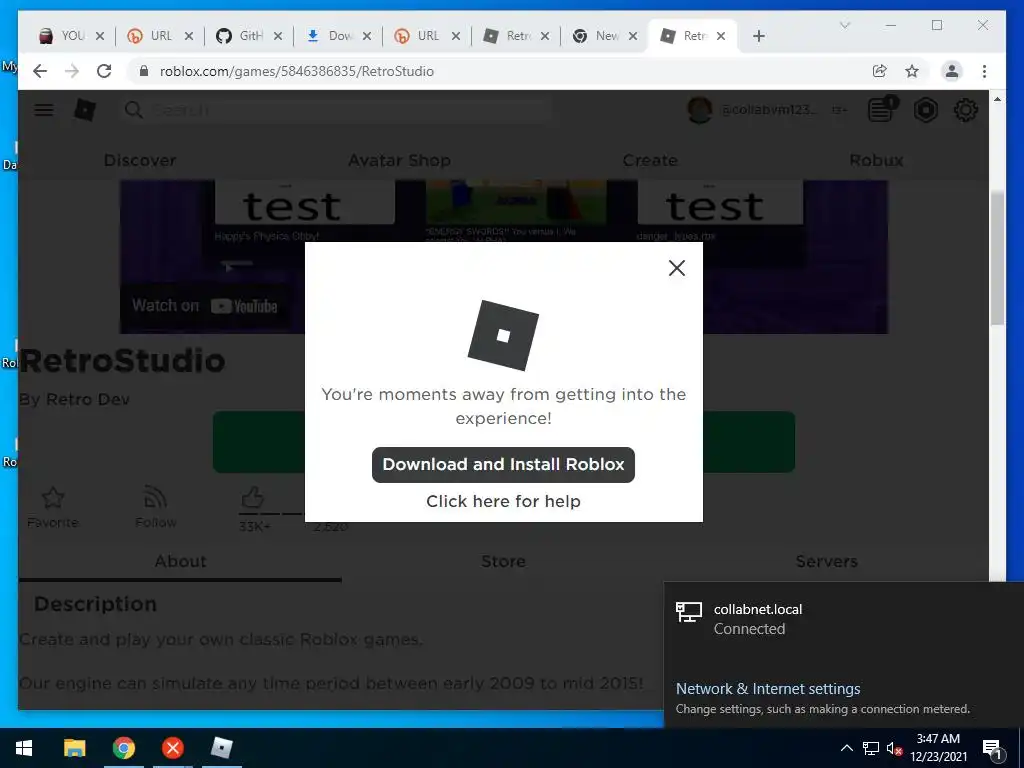The width and height of the screenshot is (1024, 768).
Task: Click the muted volume tray icon
Action: pyautogui.click(x=895, y=748)
